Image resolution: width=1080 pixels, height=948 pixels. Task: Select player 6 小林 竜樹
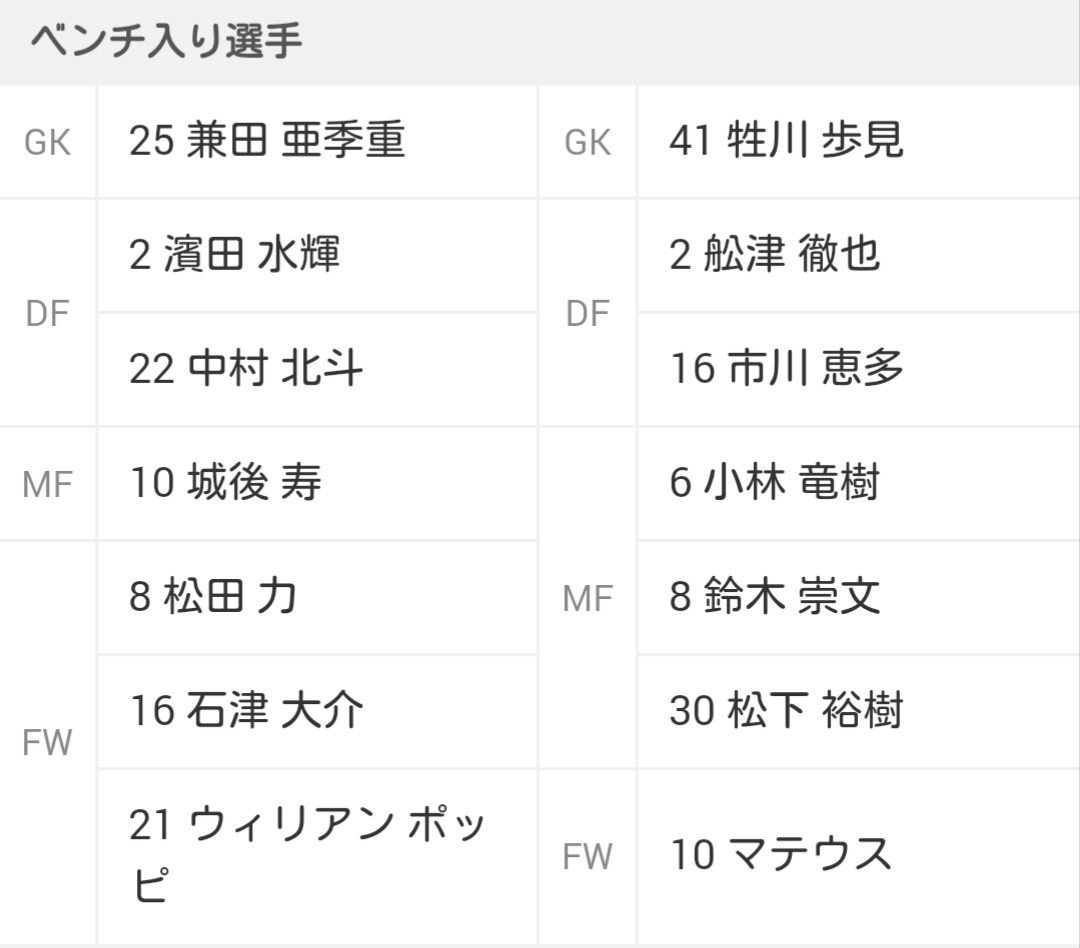click(x=859, y=484)
